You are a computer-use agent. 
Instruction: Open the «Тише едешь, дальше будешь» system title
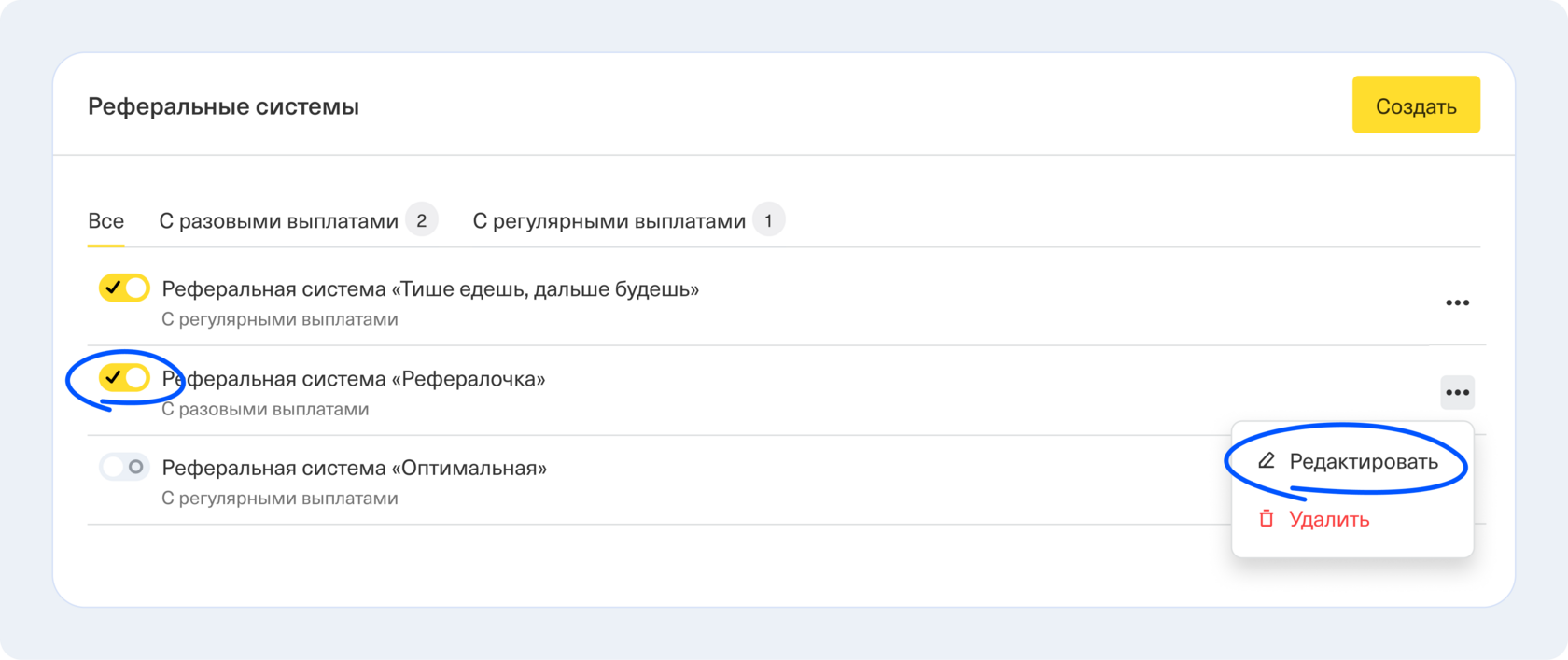[430, 289]
